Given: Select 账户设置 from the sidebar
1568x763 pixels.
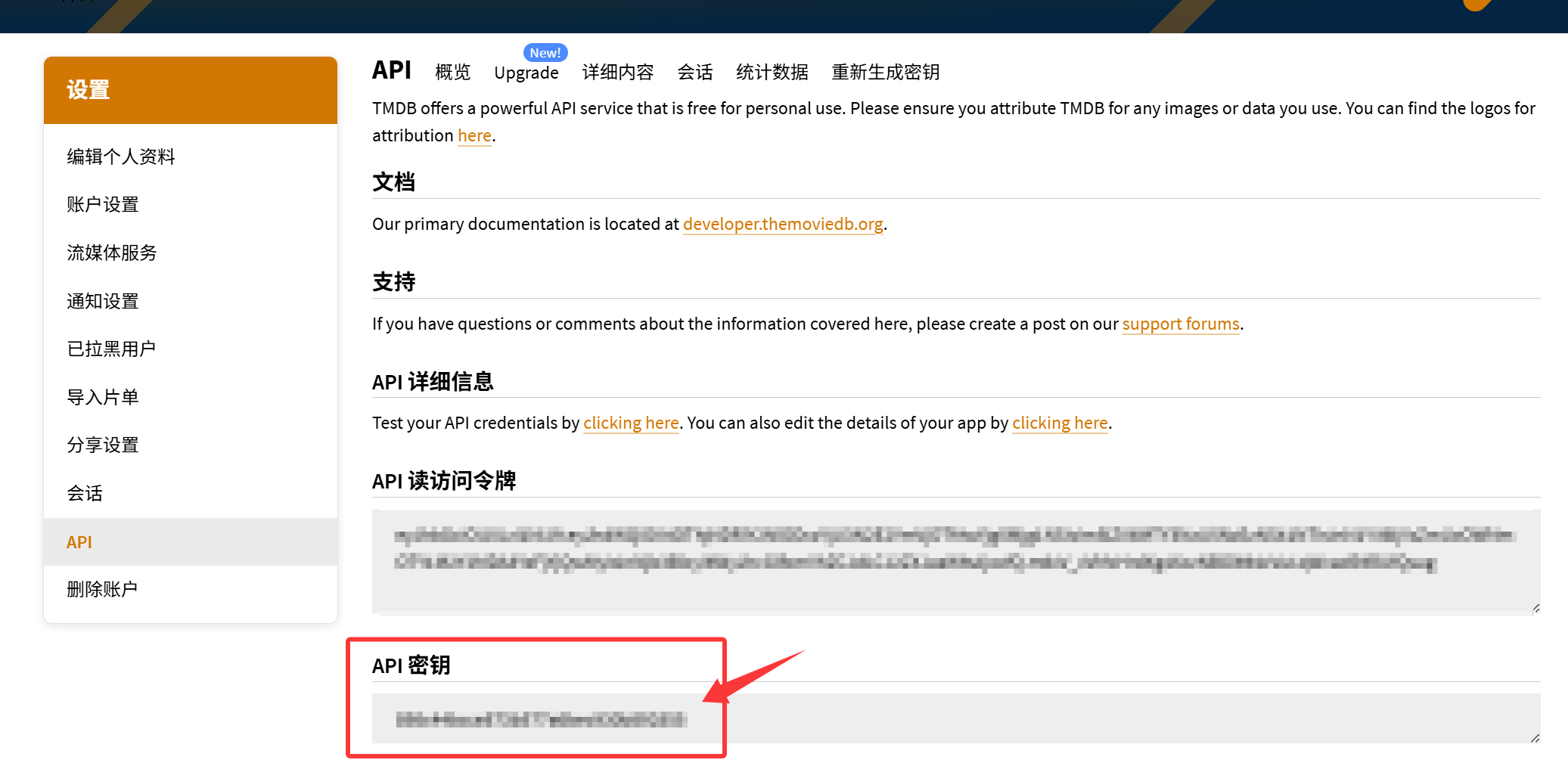Looking at the screenshot, I should click(x=103, y=204).
